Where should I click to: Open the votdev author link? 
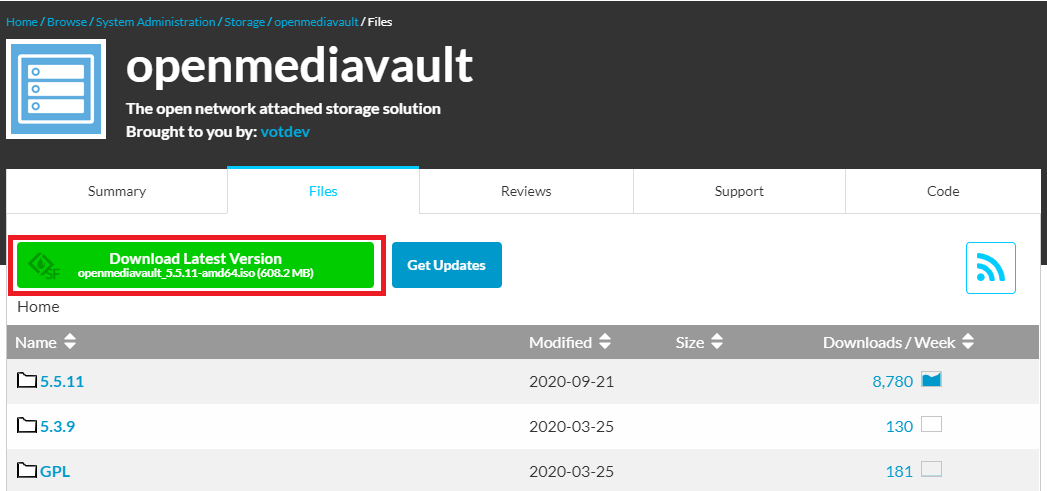285,132
